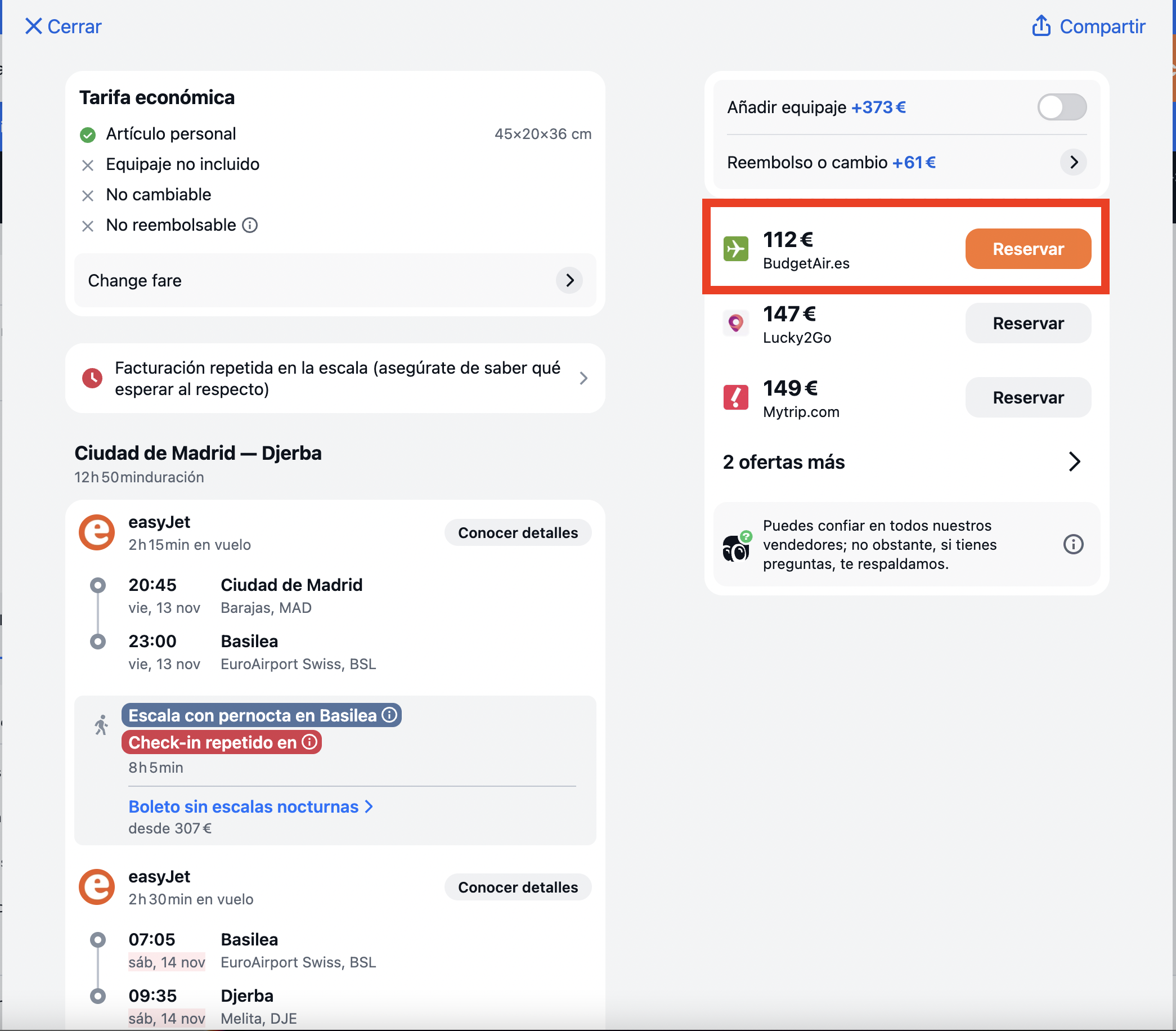The width and height of the screenshot is (1176, 1031).
Task: Click info icon on Escala con pernocta badge
Action: (x=389, y=715)
